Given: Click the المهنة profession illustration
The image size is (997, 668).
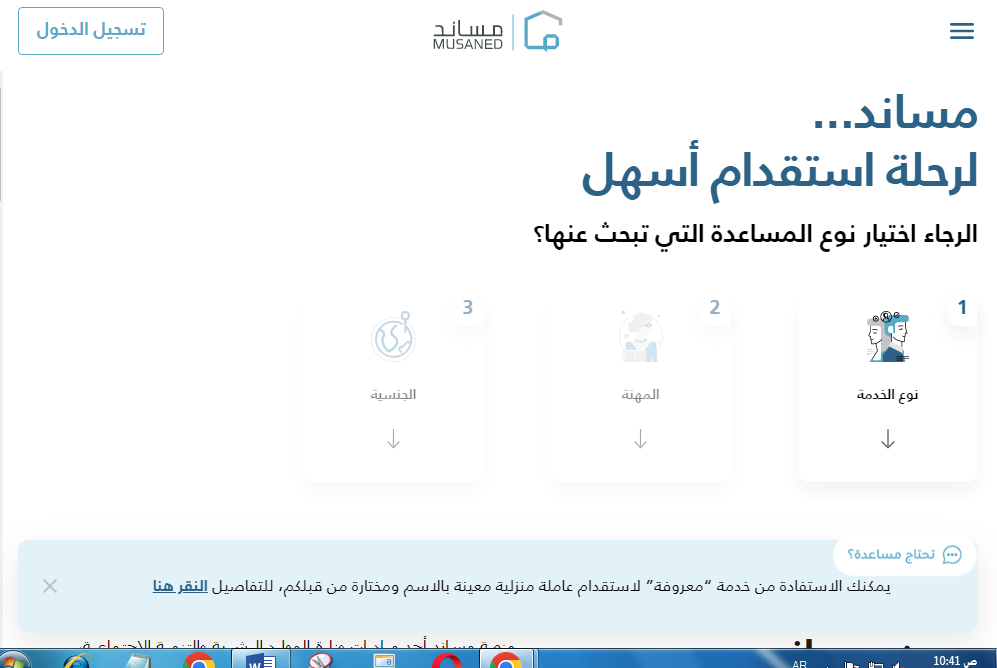Looking at the screenshot, I should 640,337.
